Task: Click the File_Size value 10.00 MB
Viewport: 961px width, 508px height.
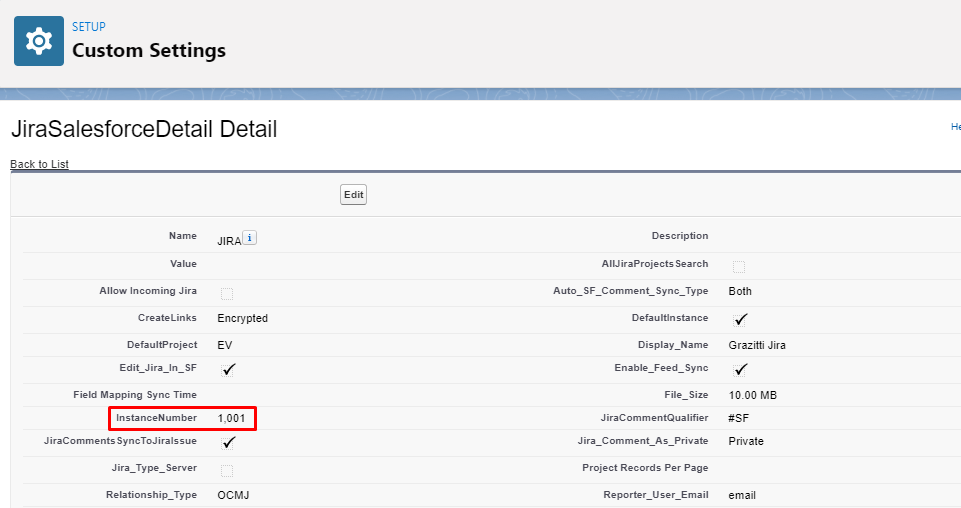Action: pyautogui.click(x=753, y=395)
